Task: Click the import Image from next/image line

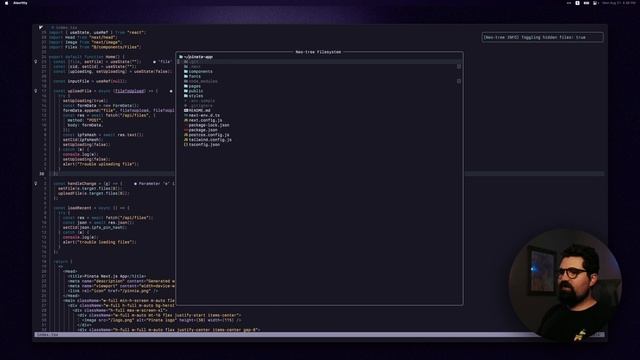Action: (85, 42)
